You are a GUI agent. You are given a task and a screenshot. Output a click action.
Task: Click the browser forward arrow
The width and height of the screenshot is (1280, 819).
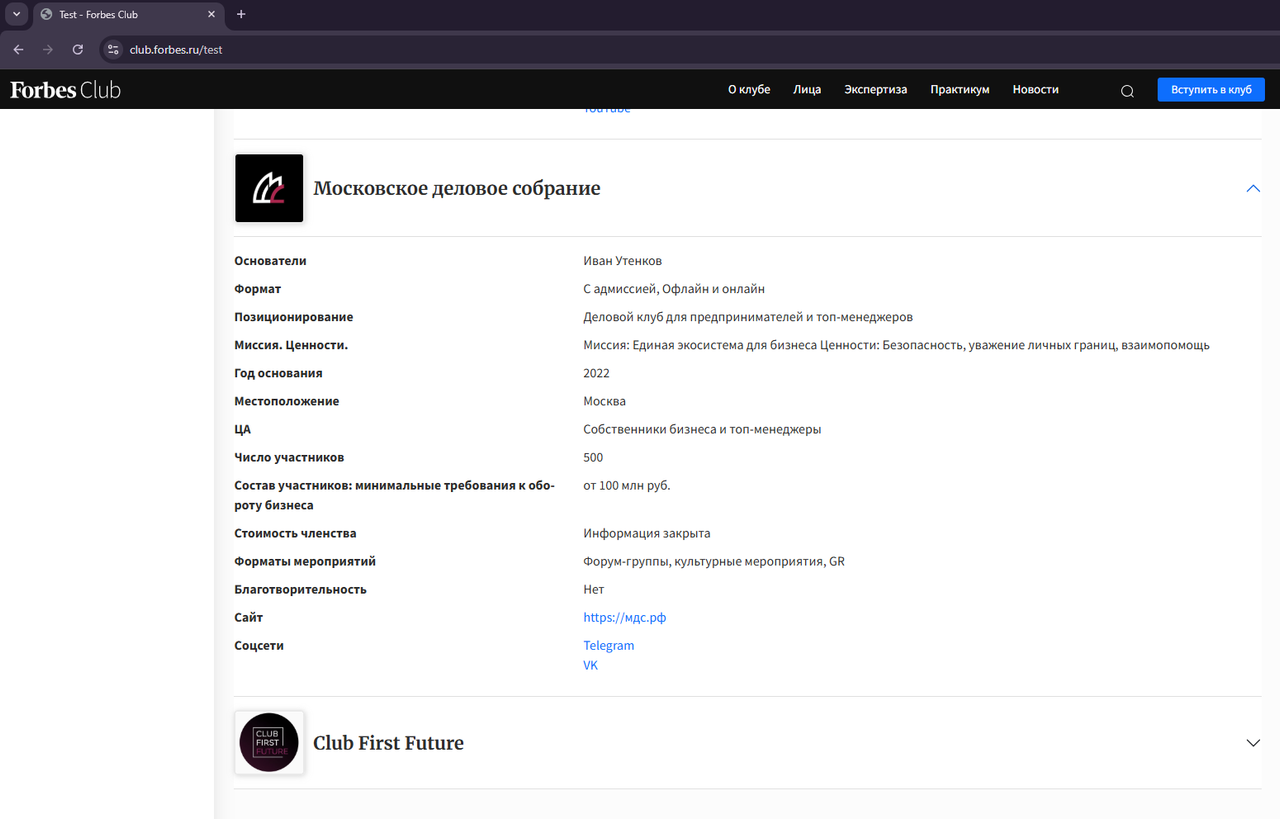tap(48, 49)
